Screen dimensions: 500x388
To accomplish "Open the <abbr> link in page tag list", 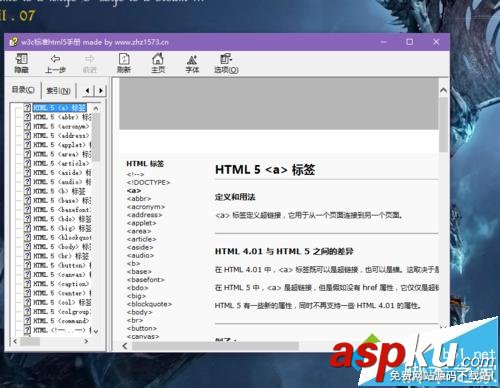I will pyautogui.click(x=139, y=199).
